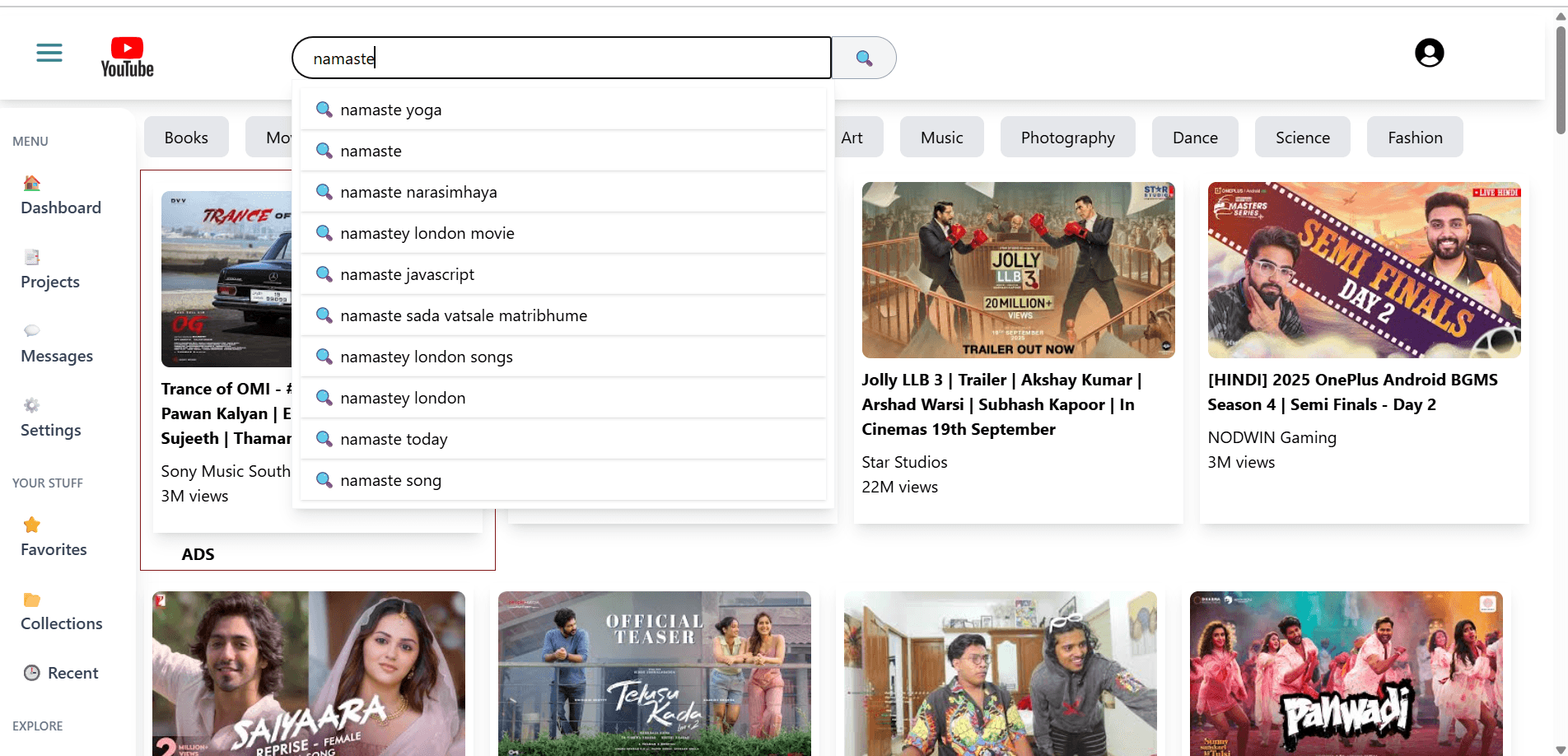The image size is (1568, 756).
Task: Click the YouTube logo
Action: pos(126,55)
